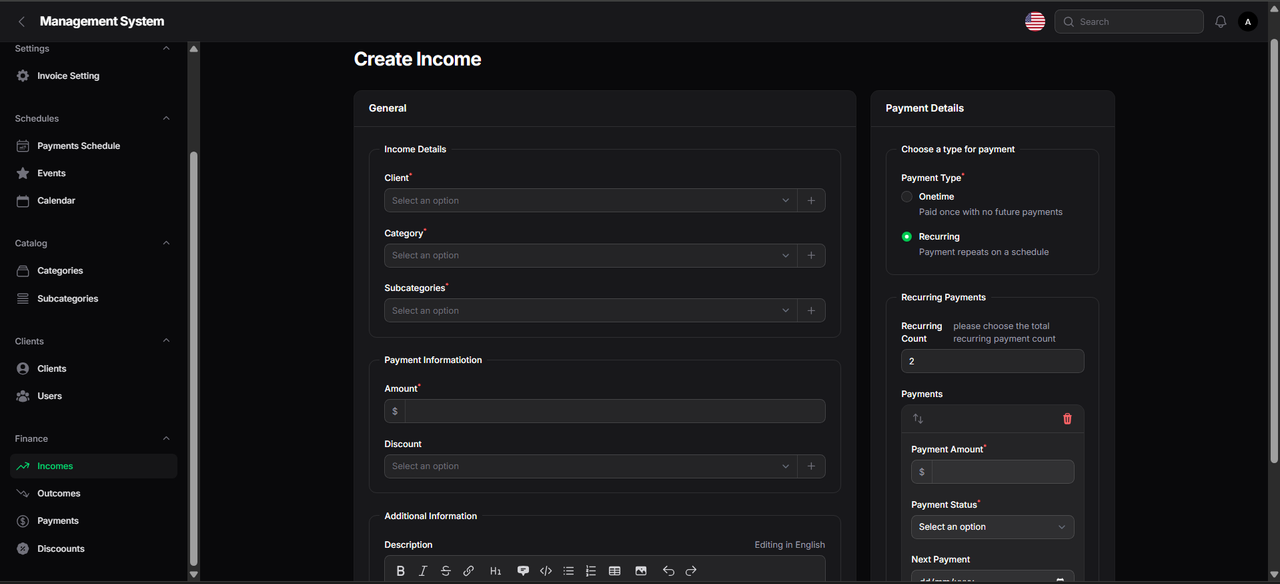Click the back arrow beside Management System
Screen dimensions: 1280x584
22,21
